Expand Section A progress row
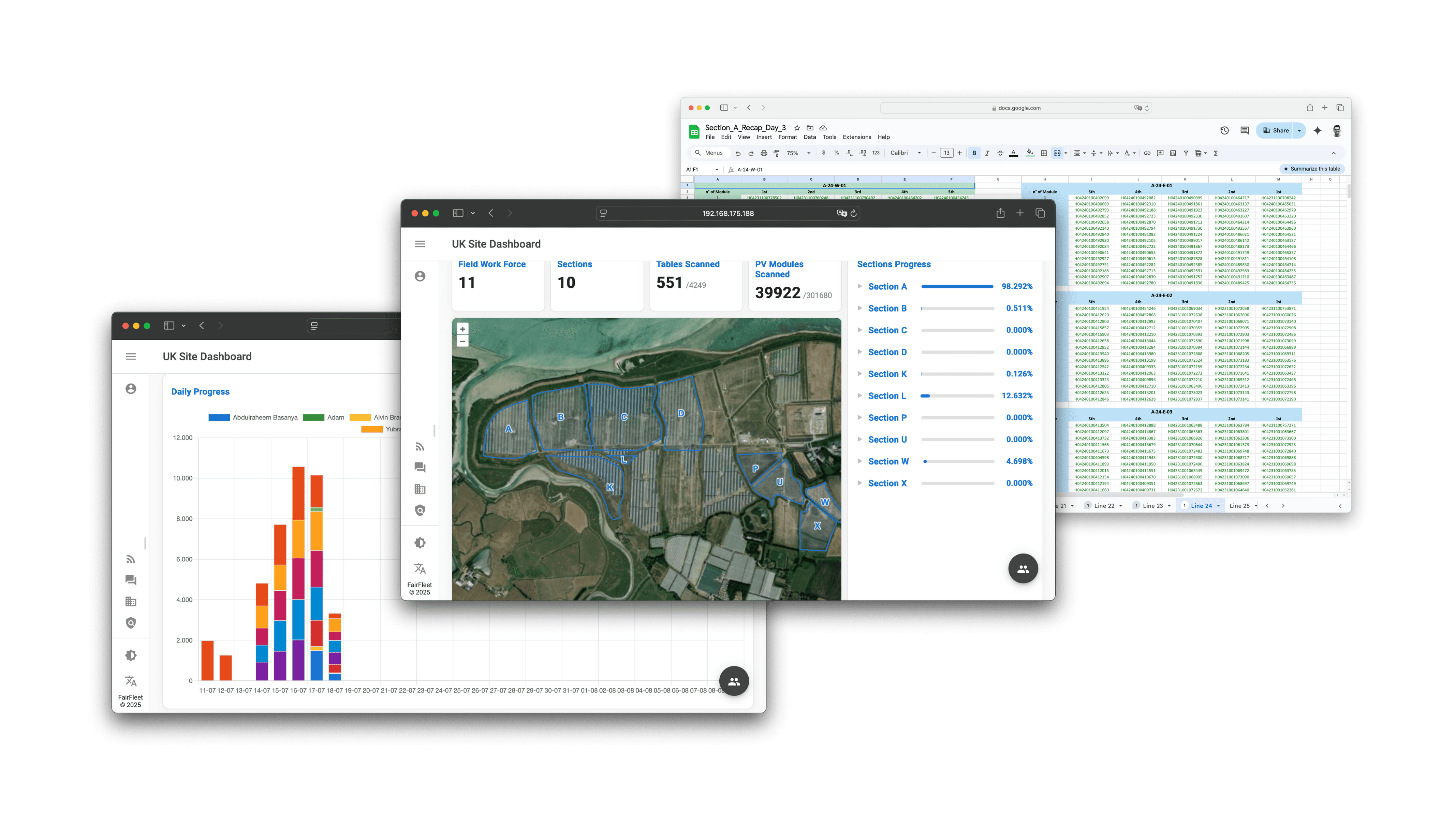 (860, 287)
